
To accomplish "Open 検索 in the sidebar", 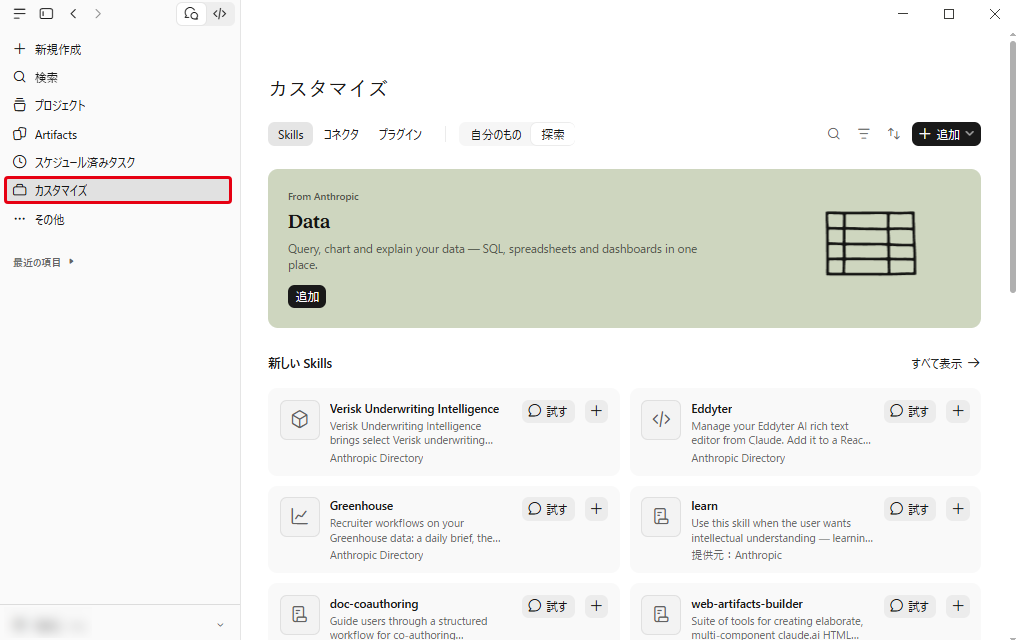I will pyautogui.click(x=119, y=77).
